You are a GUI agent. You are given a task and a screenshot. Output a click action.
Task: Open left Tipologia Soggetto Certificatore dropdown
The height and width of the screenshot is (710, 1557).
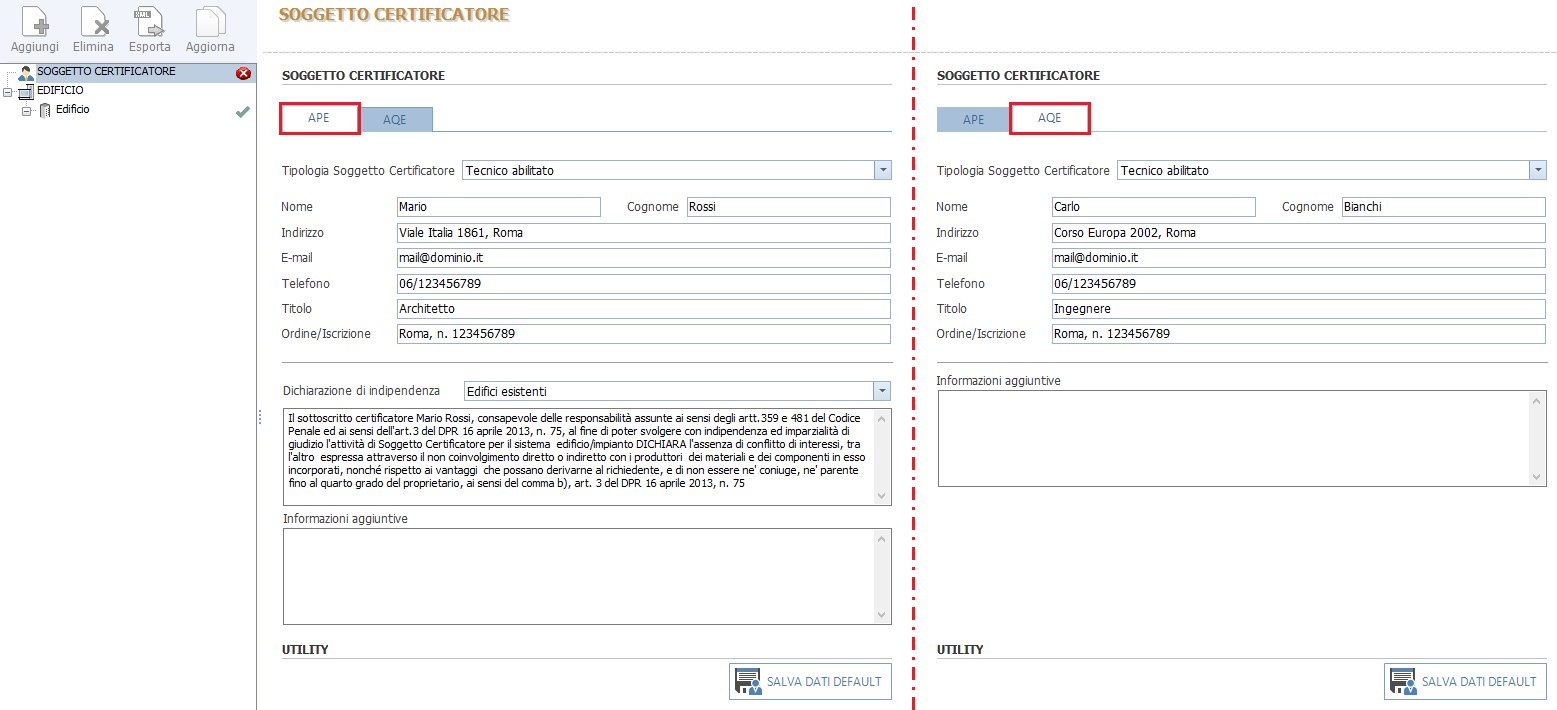tap(882, 171)
